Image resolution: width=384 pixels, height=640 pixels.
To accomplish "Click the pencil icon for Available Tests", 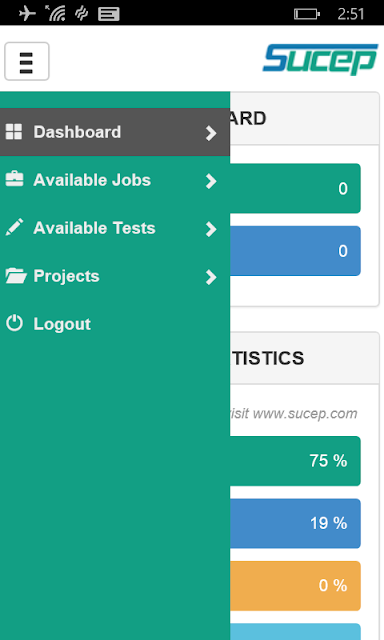I will point(14,227).
